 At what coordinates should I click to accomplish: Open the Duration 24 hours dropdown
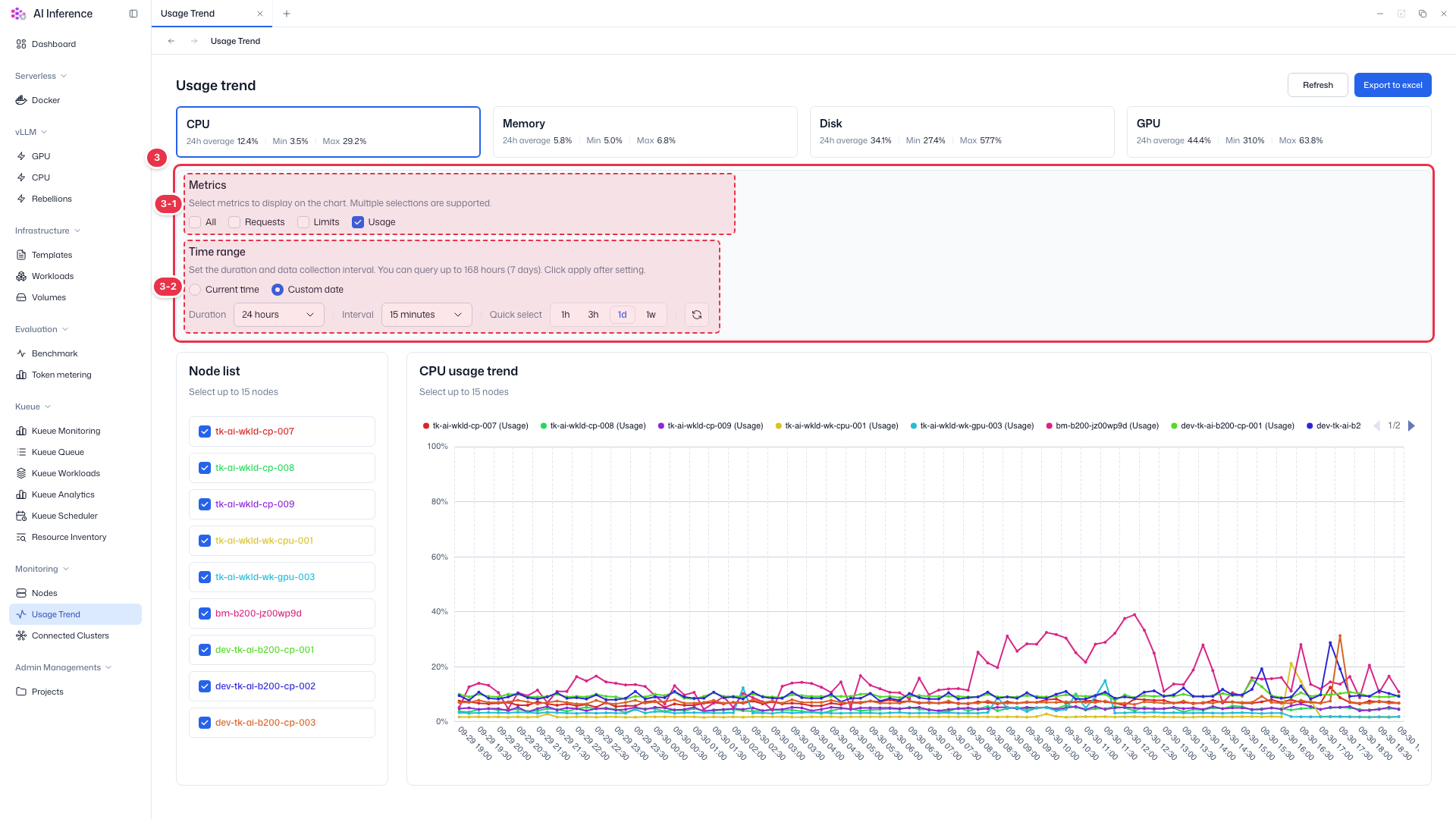click(278, 315)
